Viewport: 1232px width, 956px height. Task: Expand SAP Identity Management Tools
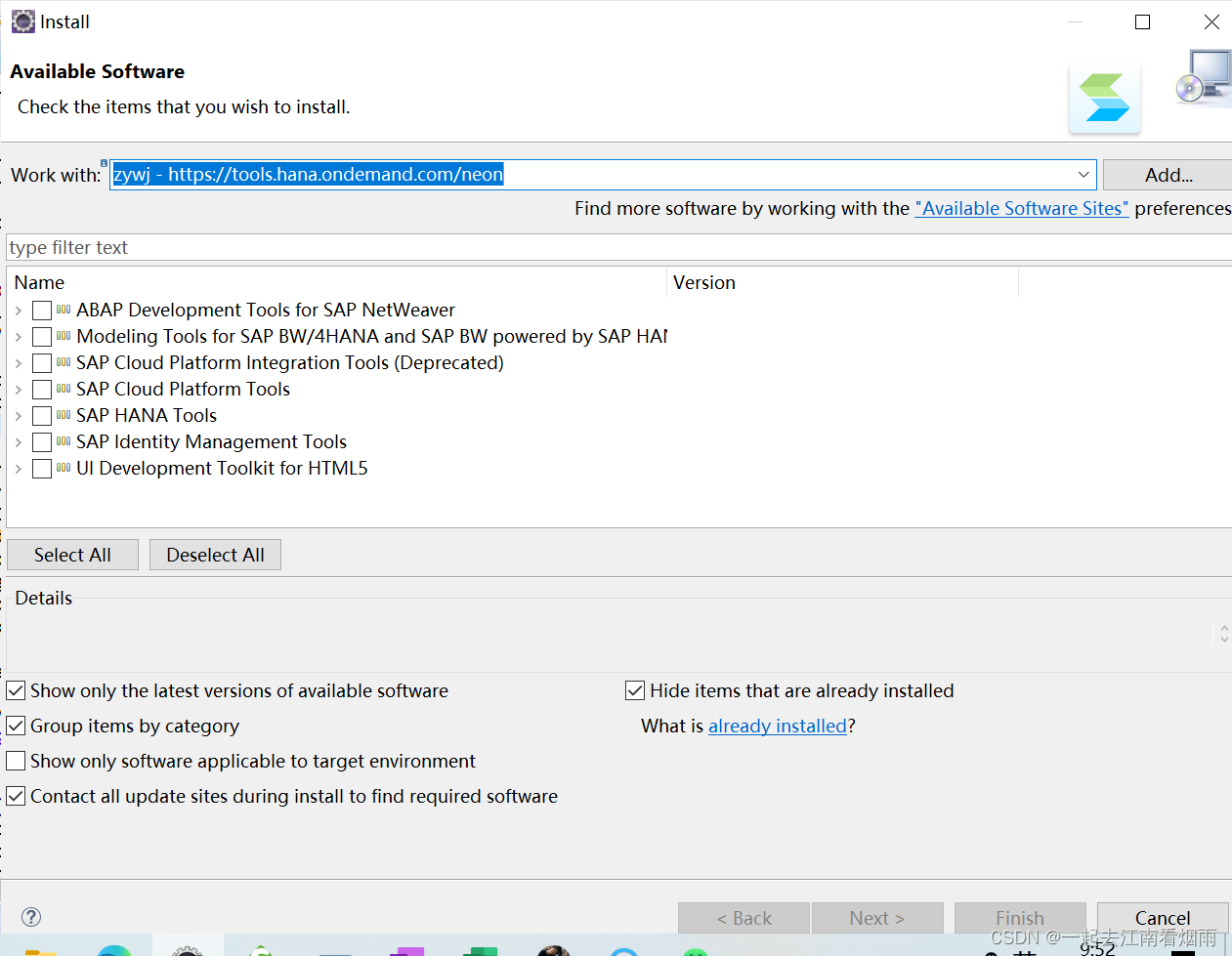(18, 441)
